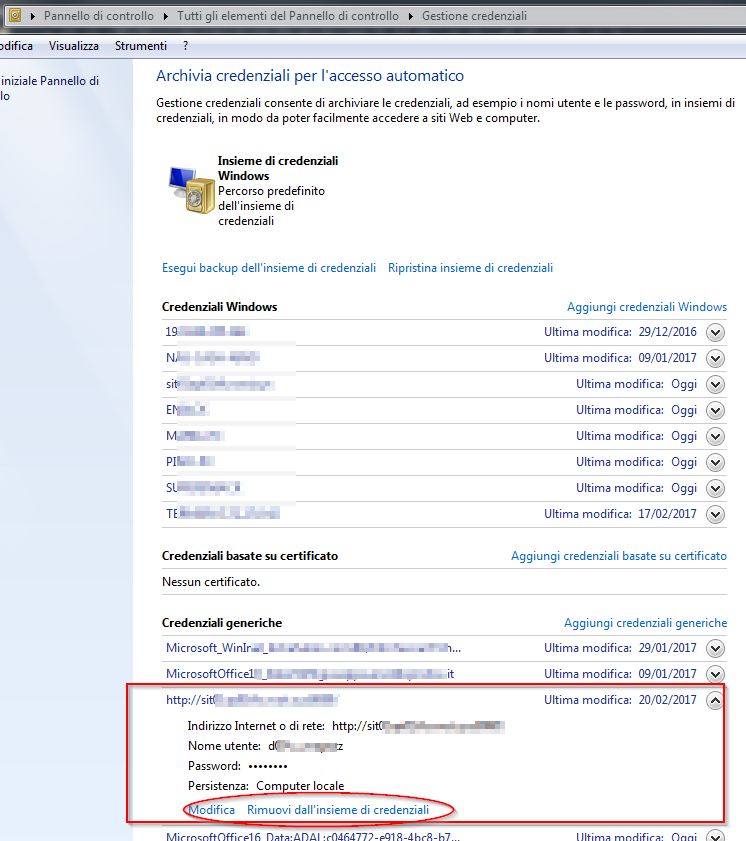Open breadcrumb arrow before Pannello di controllo
746x841 pixels.
[33, 16]
